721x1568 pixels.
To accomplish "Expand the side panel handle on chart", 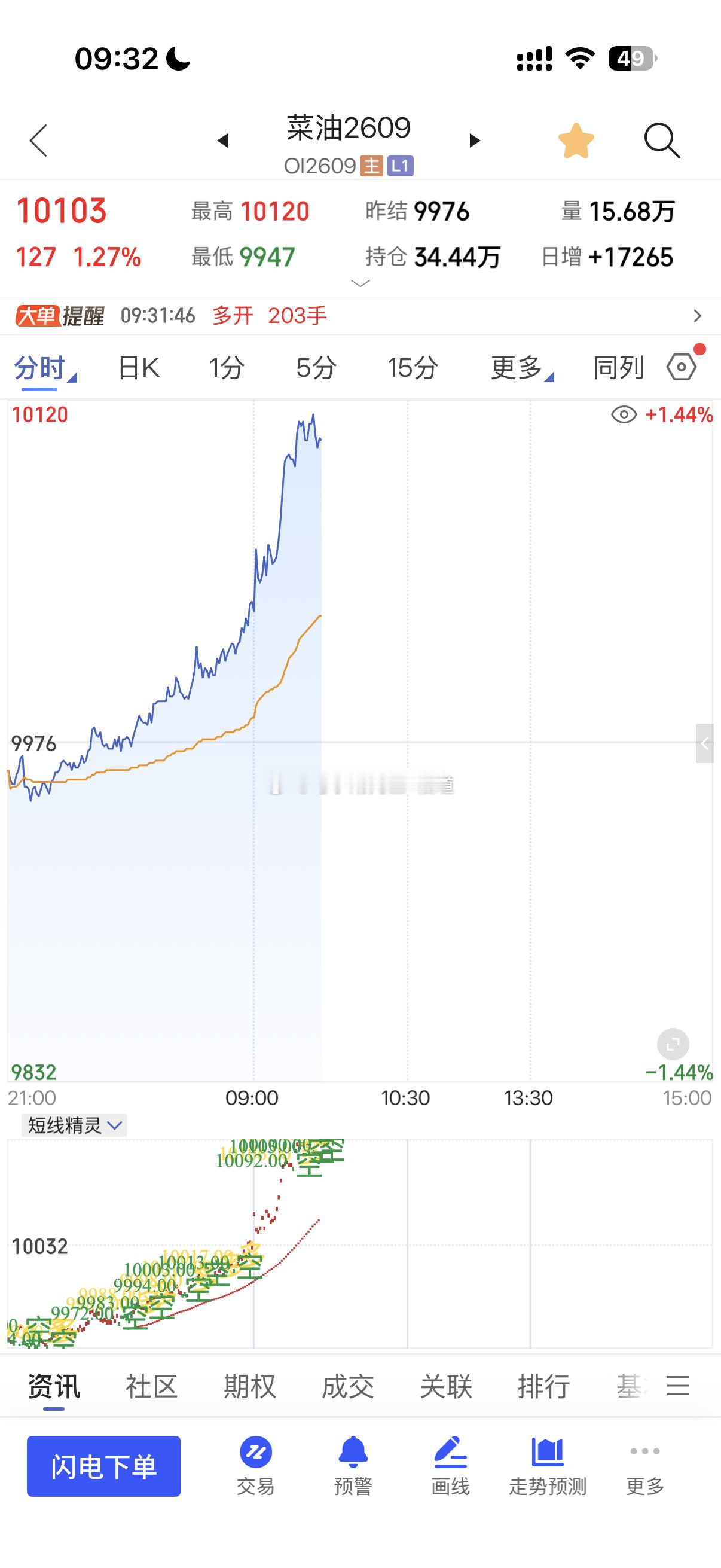I will (705, 743).
